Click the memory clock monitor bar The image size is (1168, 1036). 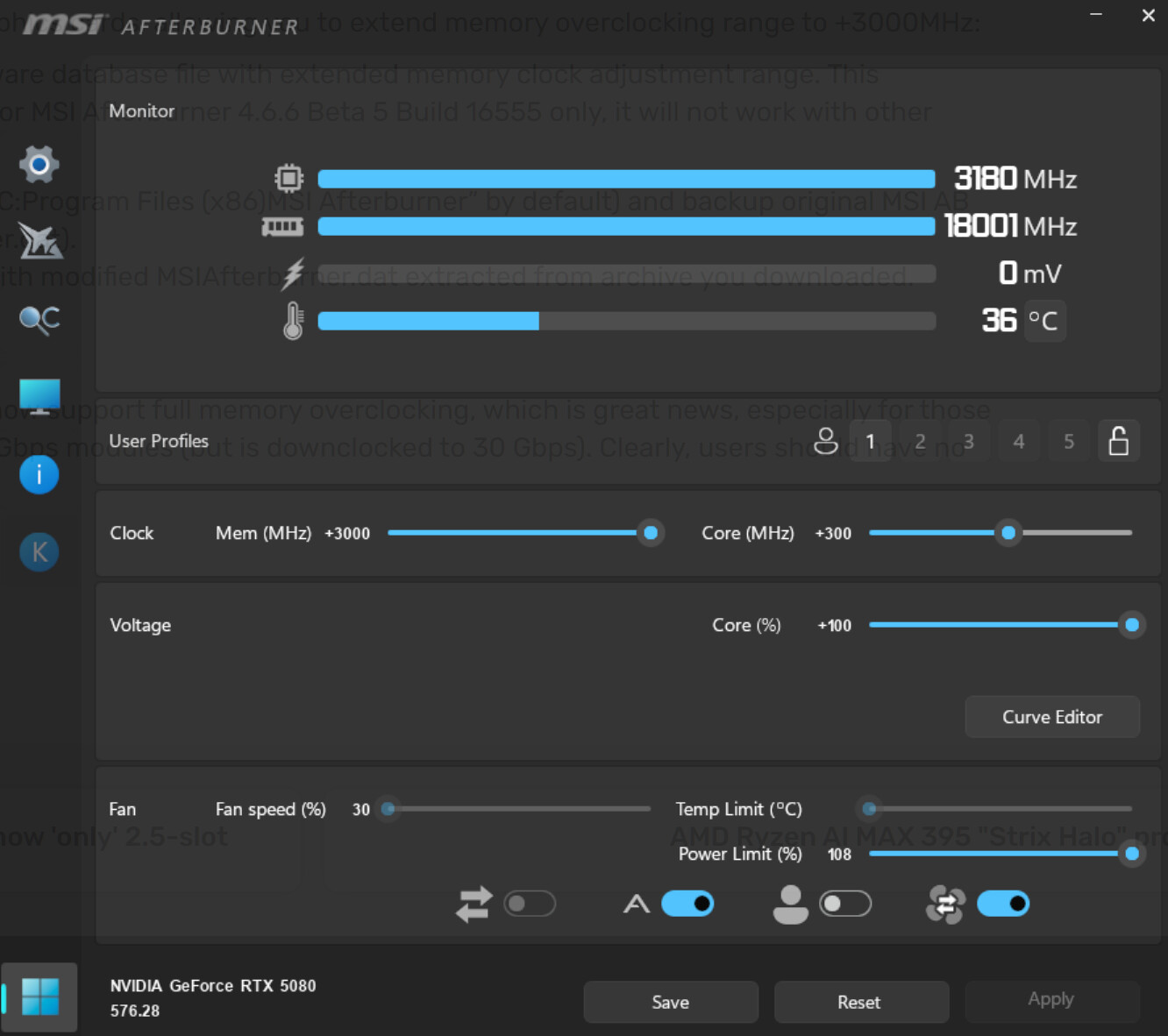click(626, 226)
